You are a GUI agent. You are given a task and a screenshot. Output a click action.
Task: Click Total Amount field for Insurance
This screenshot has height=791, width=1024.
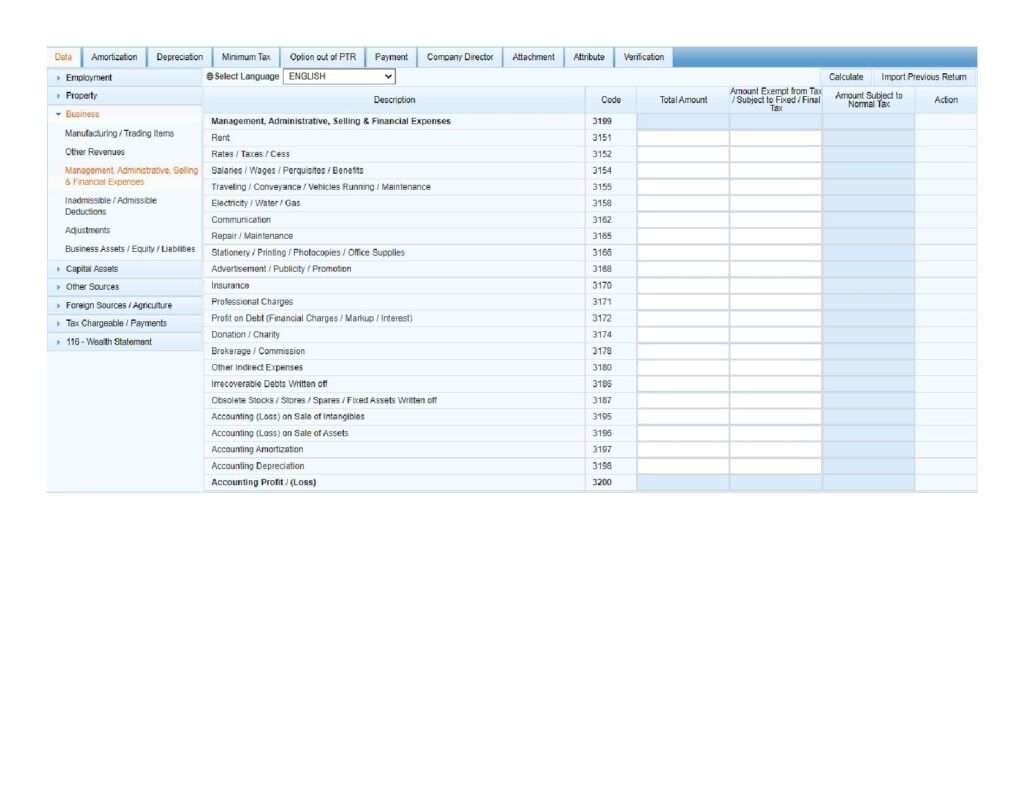[x=682, y=286]
